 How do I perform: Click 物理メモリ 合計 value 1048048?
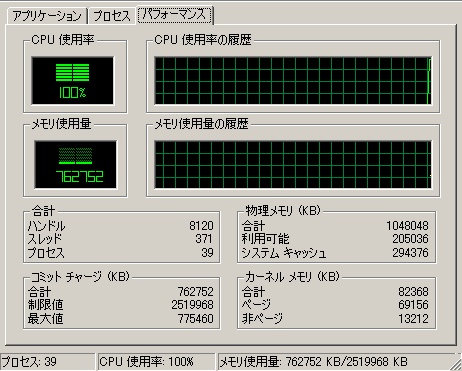407,226
